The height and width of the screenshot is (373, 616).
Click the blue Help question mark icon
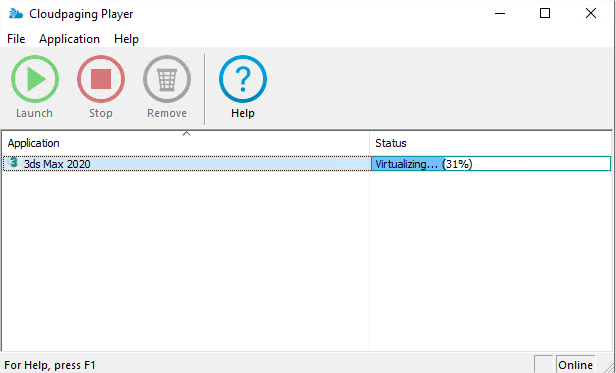pyautogui.click(x=243, y=79)
